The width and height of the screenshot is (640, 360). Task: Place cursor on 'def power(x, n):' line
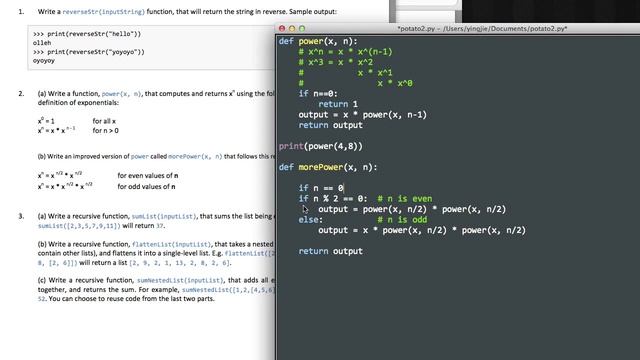click(x=318, y=42)
